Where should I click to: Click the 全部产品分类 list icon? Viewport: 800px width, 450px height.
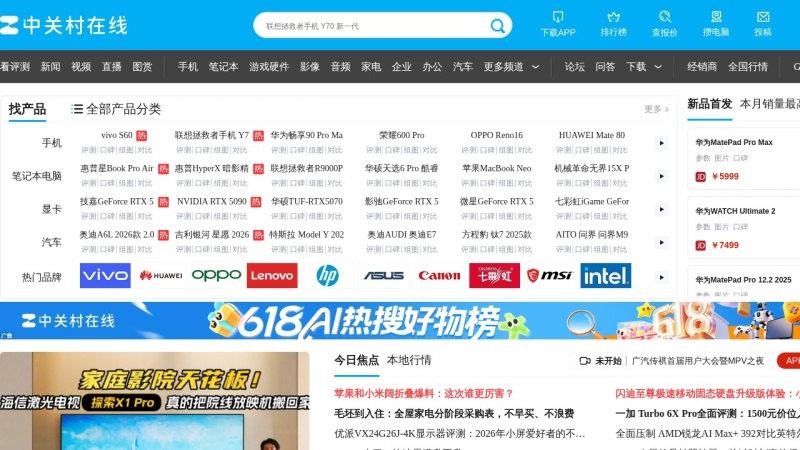click(x=77, y=109)
